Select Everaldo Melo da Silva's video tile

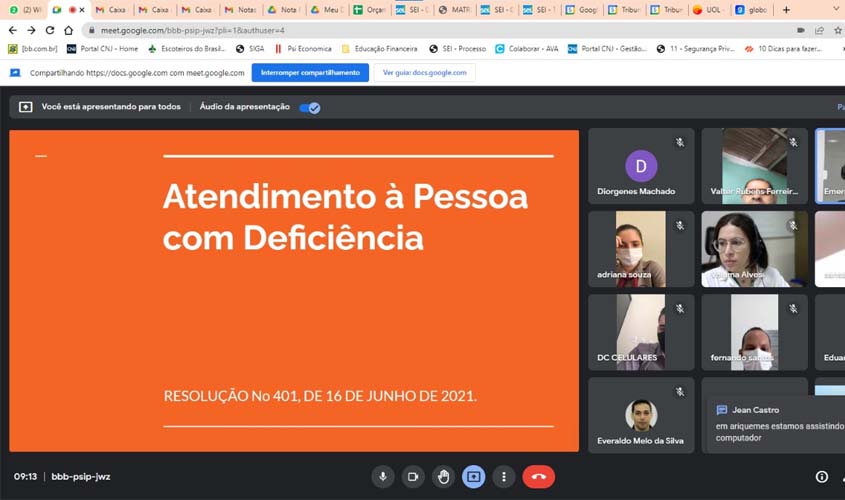(x=641, y=415)
